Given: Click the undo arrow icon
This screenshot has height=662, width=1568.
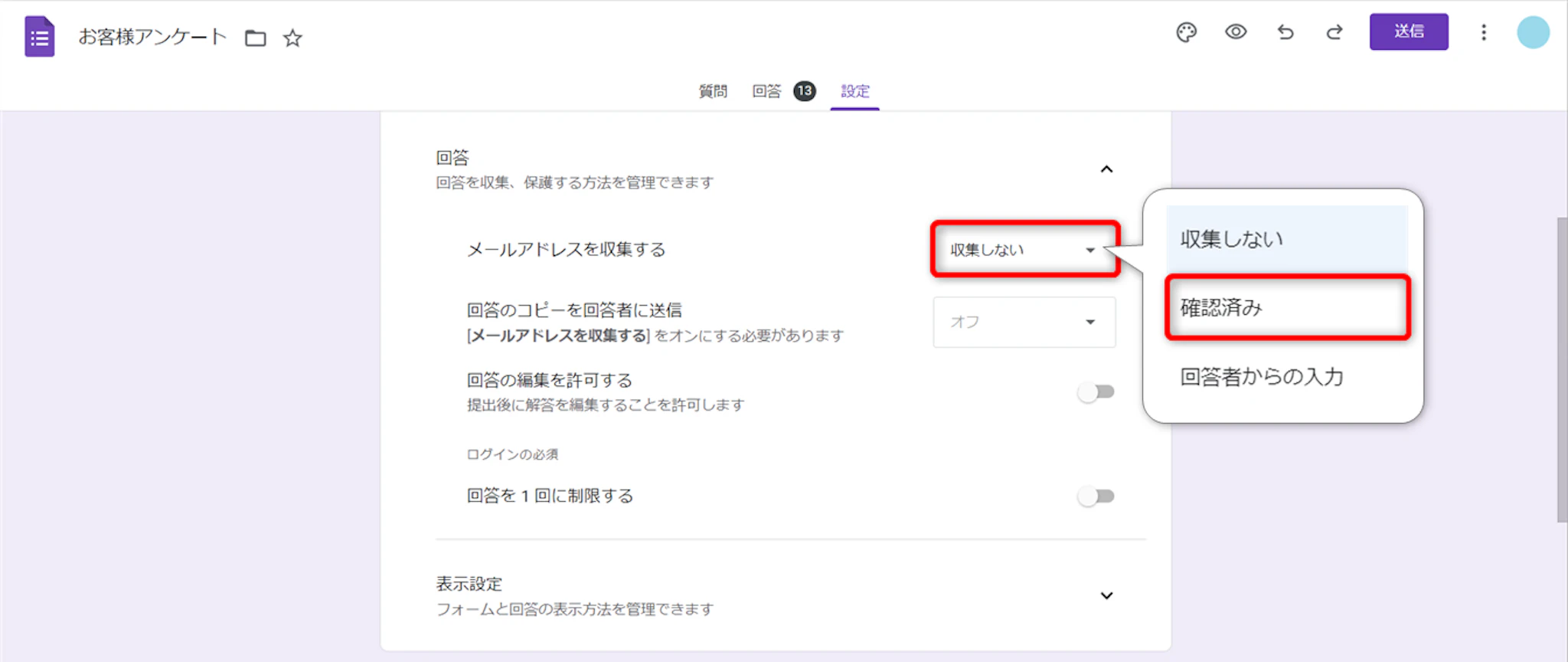Looking at the screenshot, I should (x=1285, y=32).
